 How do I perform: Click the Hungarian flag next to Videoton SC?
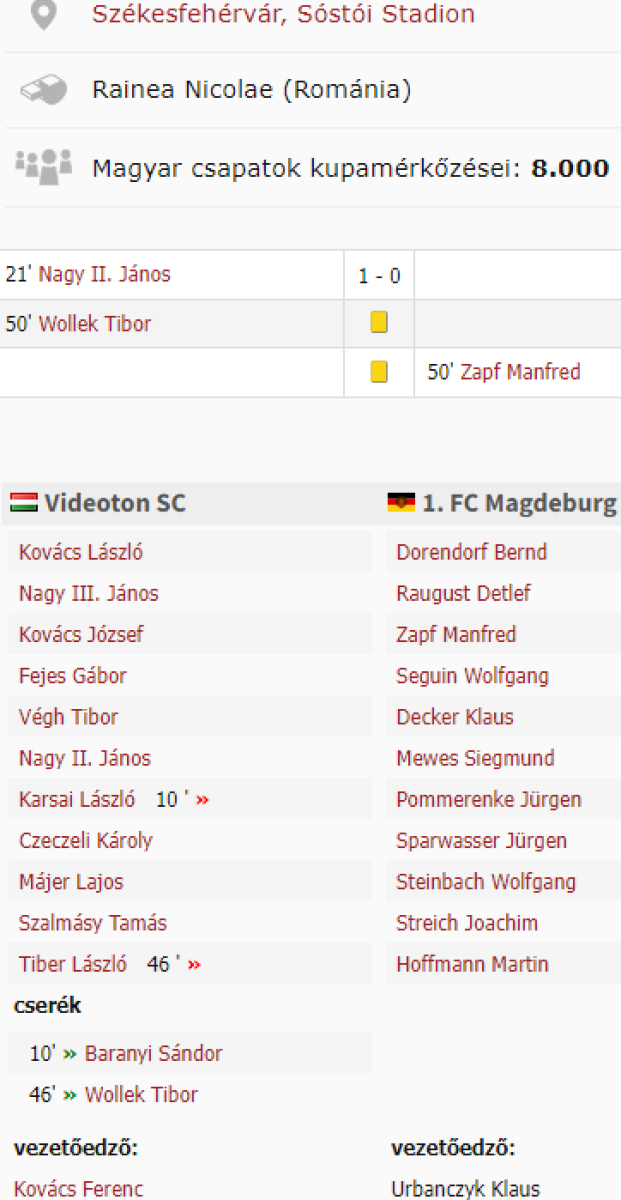(23, 502)
